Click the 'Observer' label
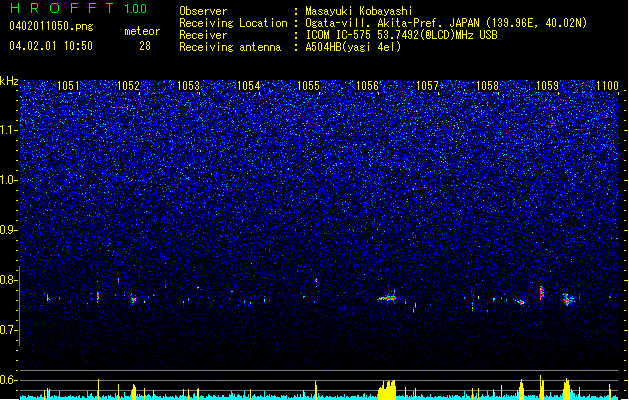The width and height of the screenshot is (629, 400). pos(203,11)
